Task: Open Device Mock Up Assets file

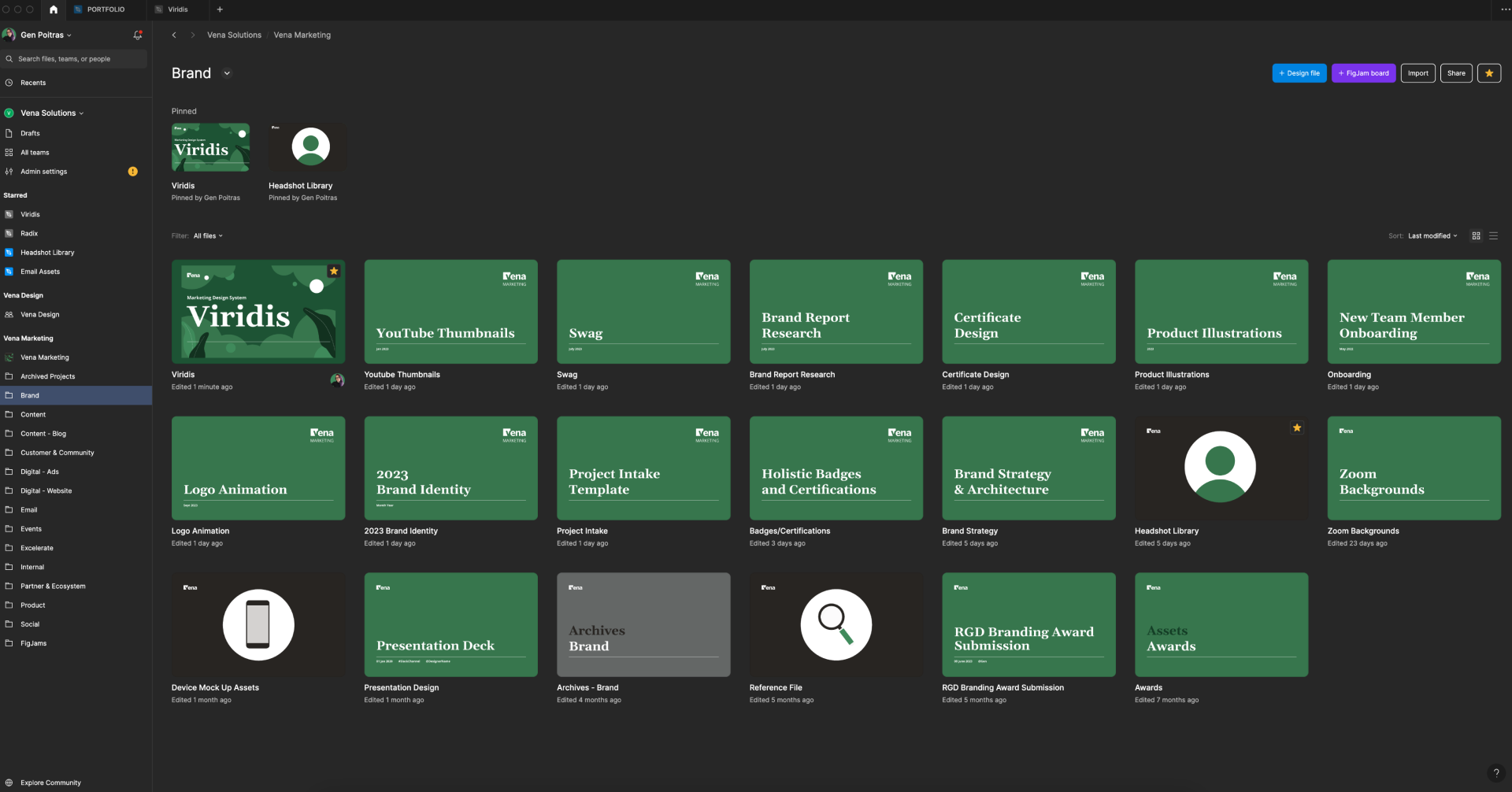Action: pos(258,624)
